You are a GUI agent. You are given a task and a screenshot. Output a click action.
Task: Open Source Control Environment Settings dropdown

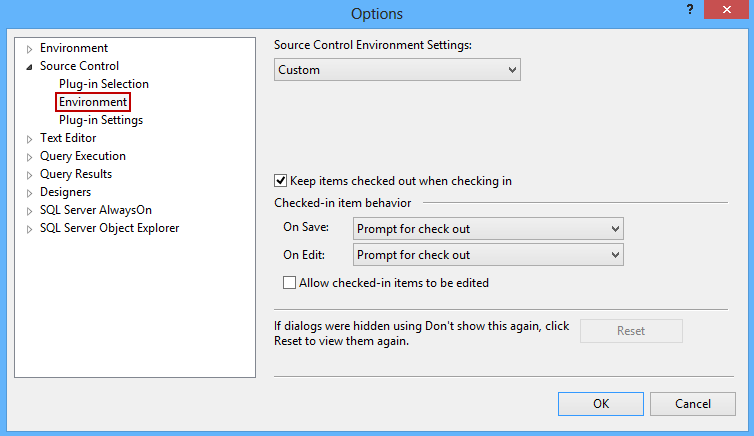(x=398, y=70)
